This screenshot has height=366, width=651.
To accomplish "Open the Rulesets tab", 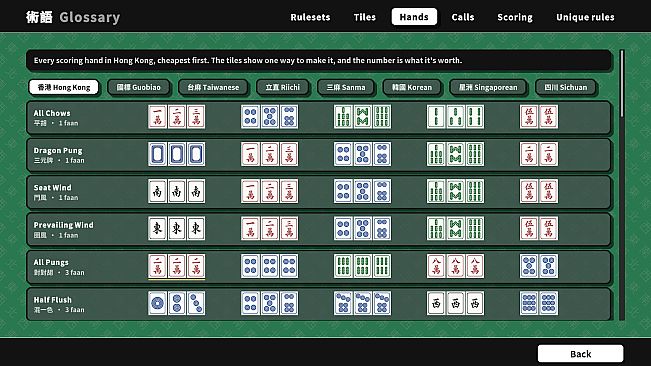I will [311, 17].
